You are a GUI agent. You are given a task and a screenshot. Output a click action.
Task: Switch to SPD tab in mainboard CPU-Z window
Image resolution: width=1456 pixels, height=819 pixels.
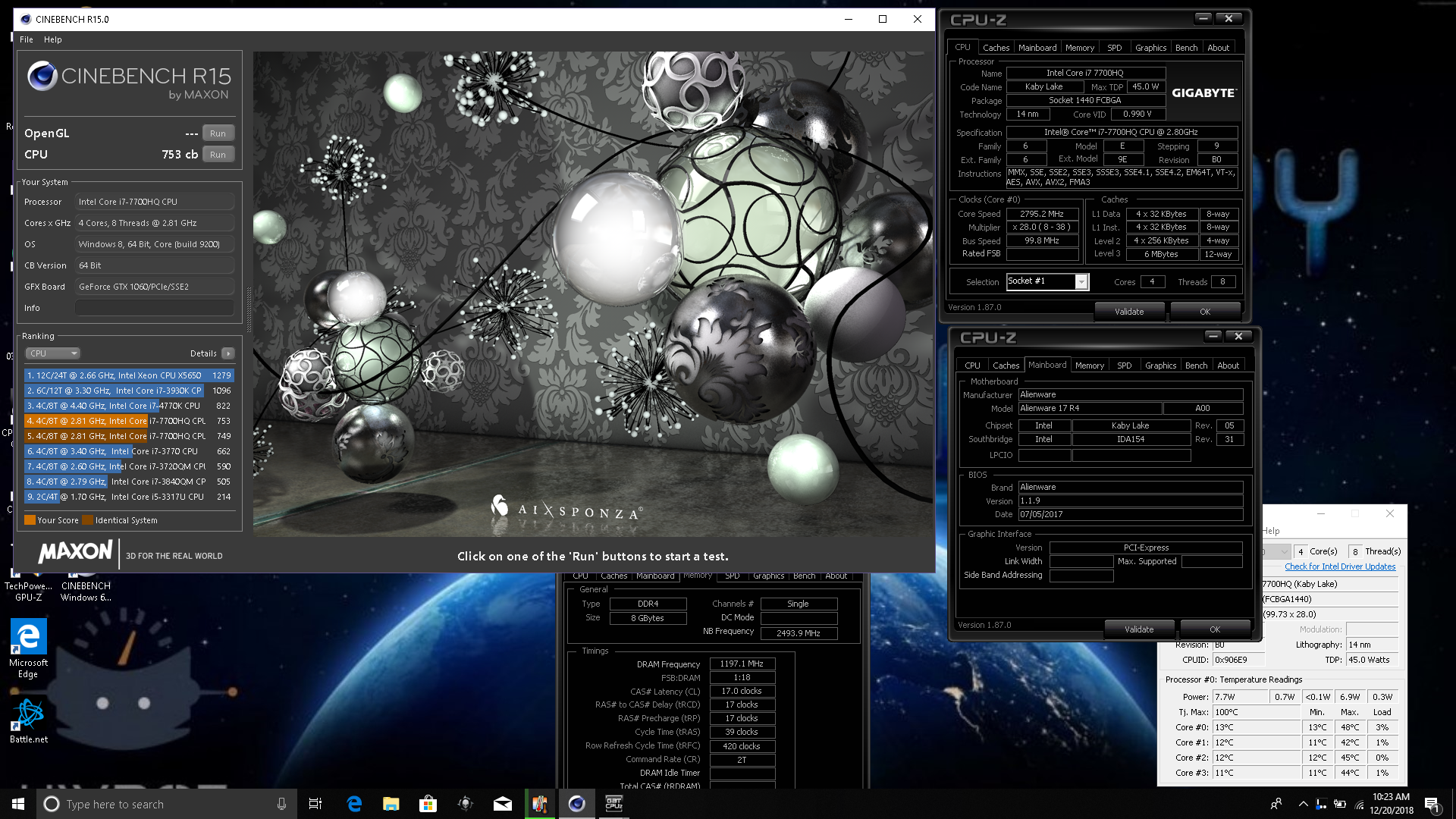click(1124, 366)
